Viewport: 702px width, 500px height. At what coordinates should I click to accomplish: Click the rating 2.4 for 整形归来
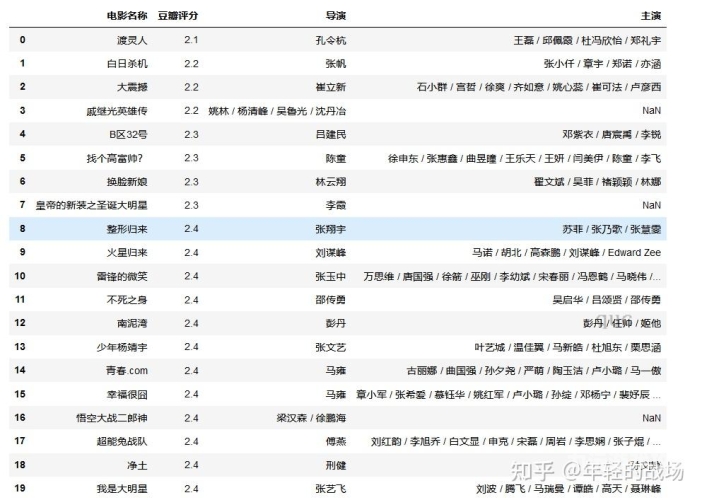[x=191, y=229]
